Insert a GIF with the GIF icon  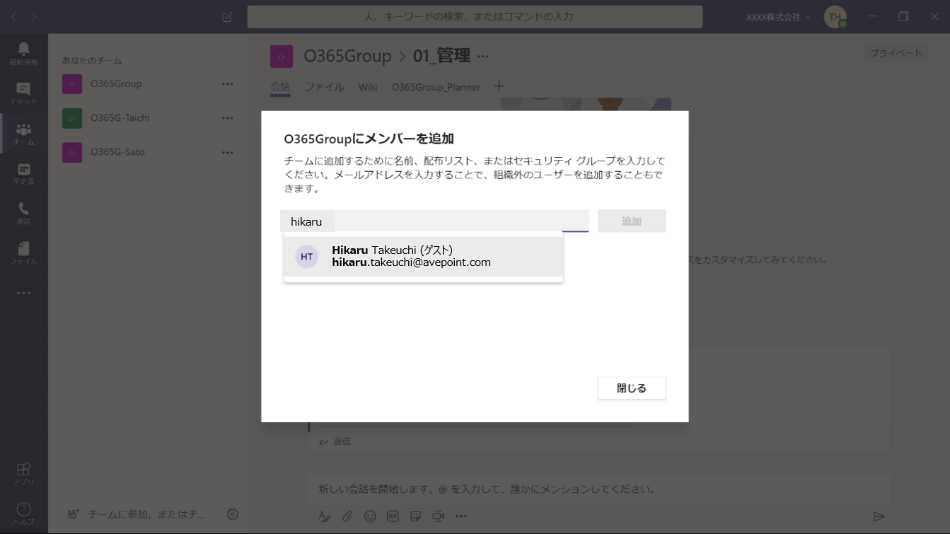(x=393, y=516)
